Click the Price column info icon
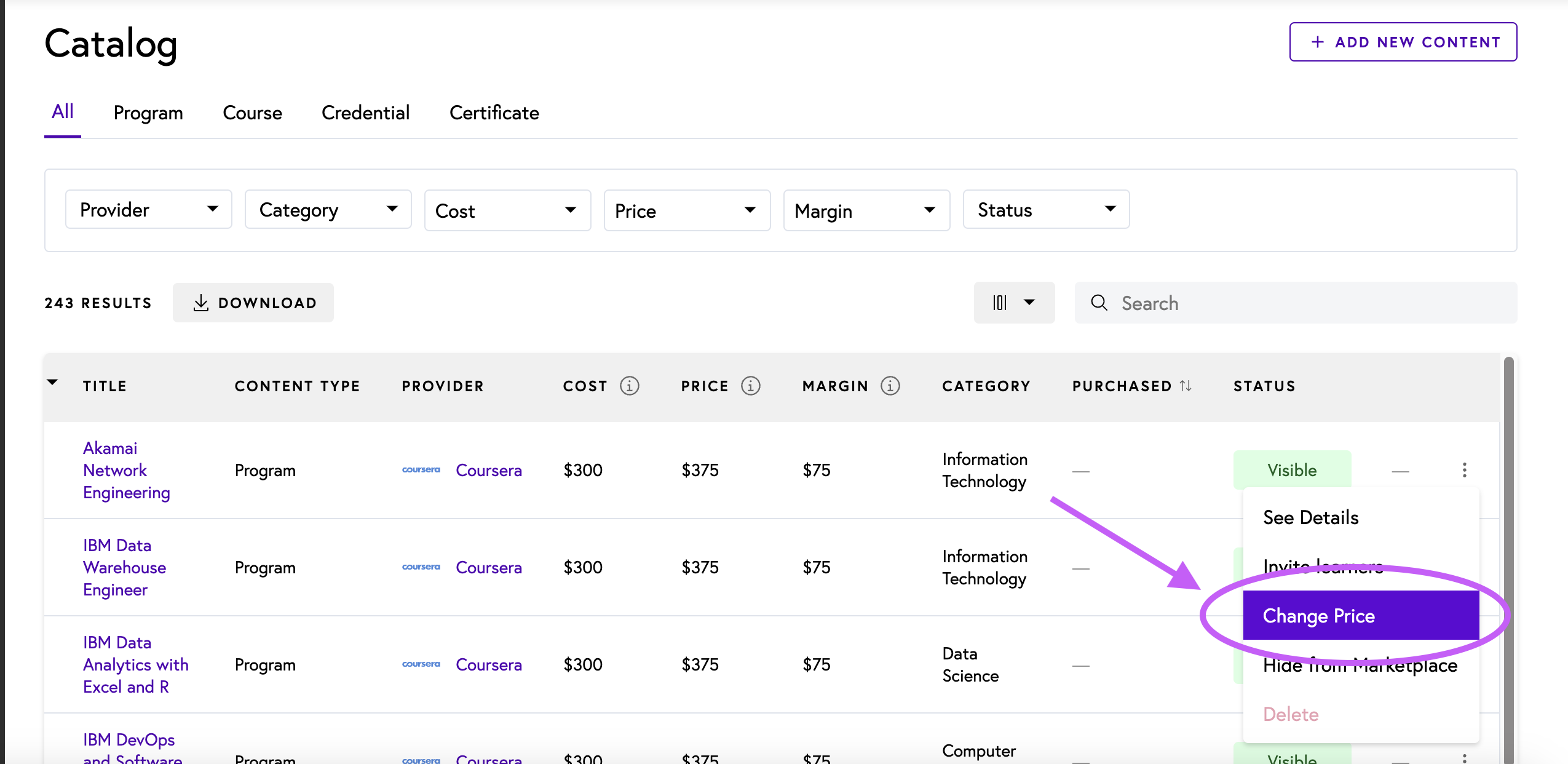Image resolution: width=1568 pixels, height=764 pixels. 750,386
